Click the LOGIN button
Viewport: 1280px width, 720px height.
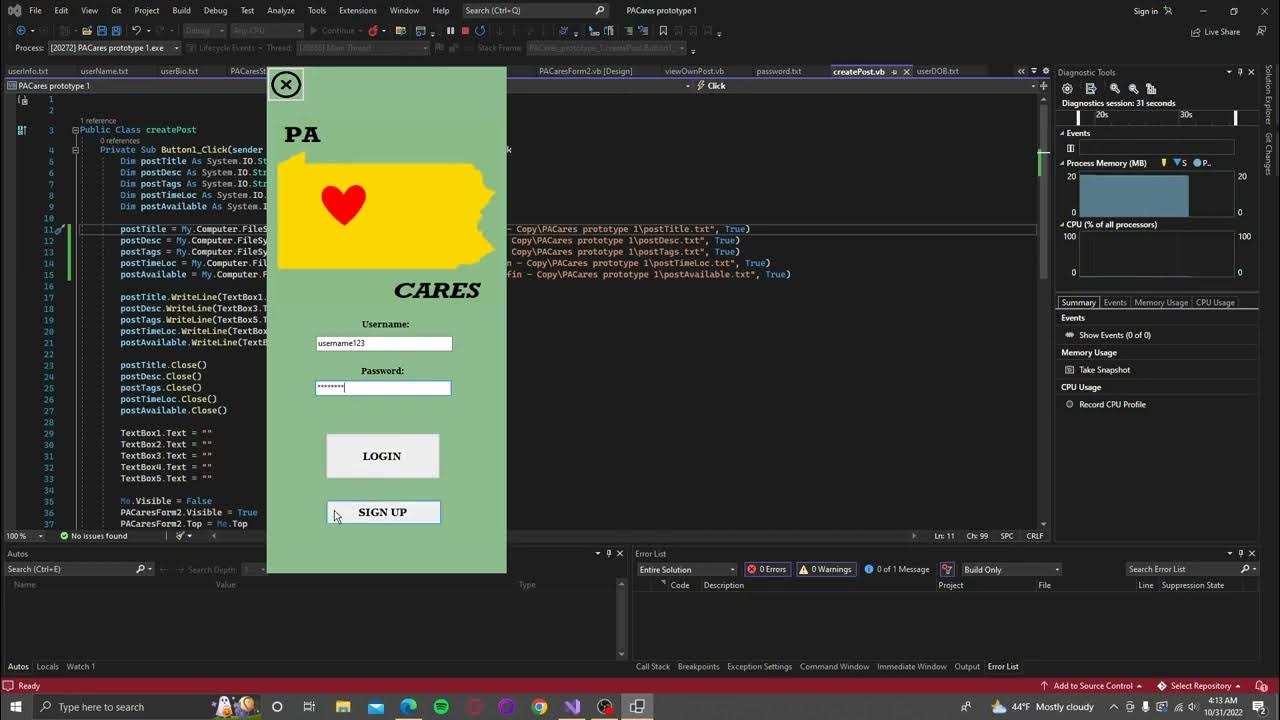382,456
